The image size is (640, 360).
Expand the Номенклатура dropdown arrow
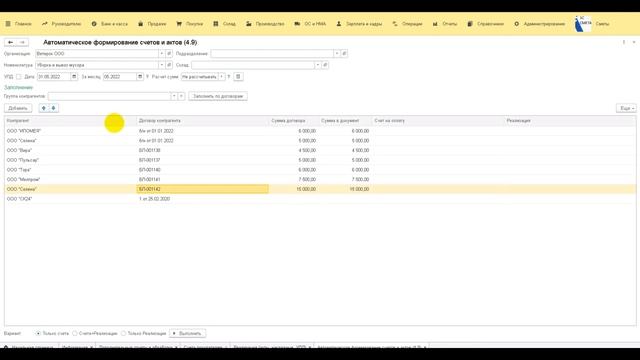coord(162,65)
